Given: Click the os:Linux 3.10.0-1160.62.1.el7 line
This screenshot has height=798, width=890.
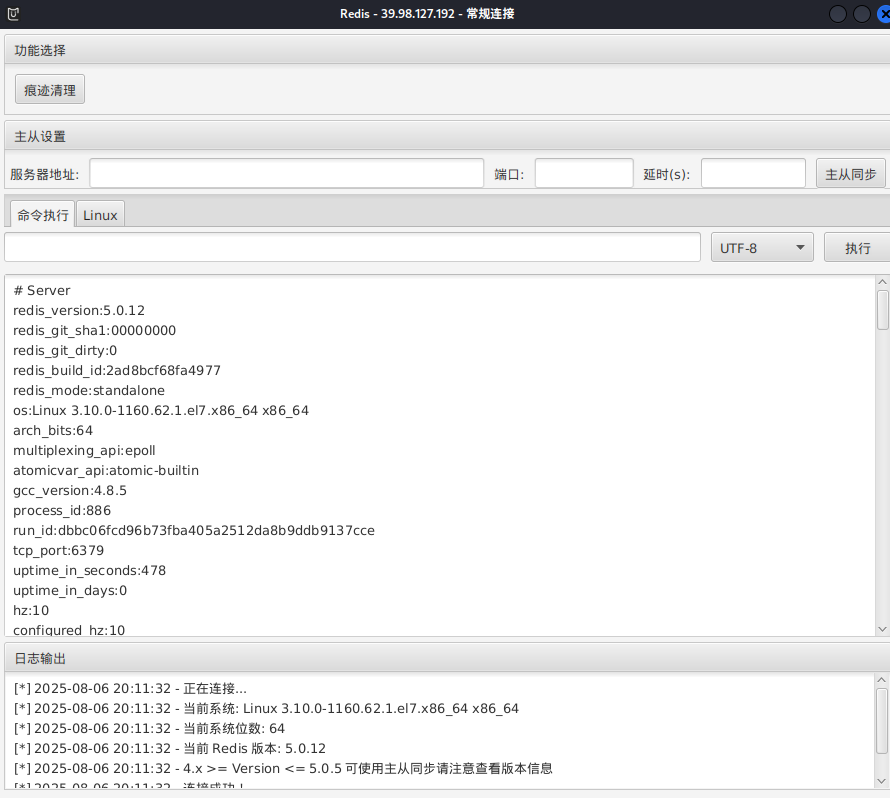Looking at the screenshot, I should click(161, 410).
